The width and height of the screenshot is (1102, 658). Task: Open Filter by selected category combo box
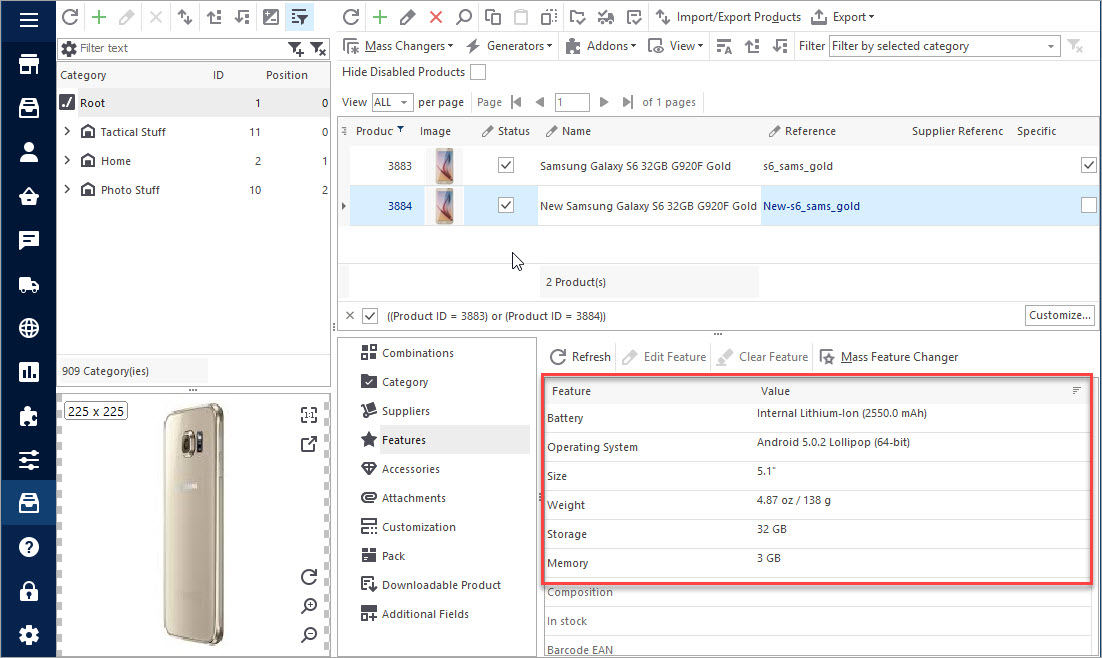pos(945,46)
